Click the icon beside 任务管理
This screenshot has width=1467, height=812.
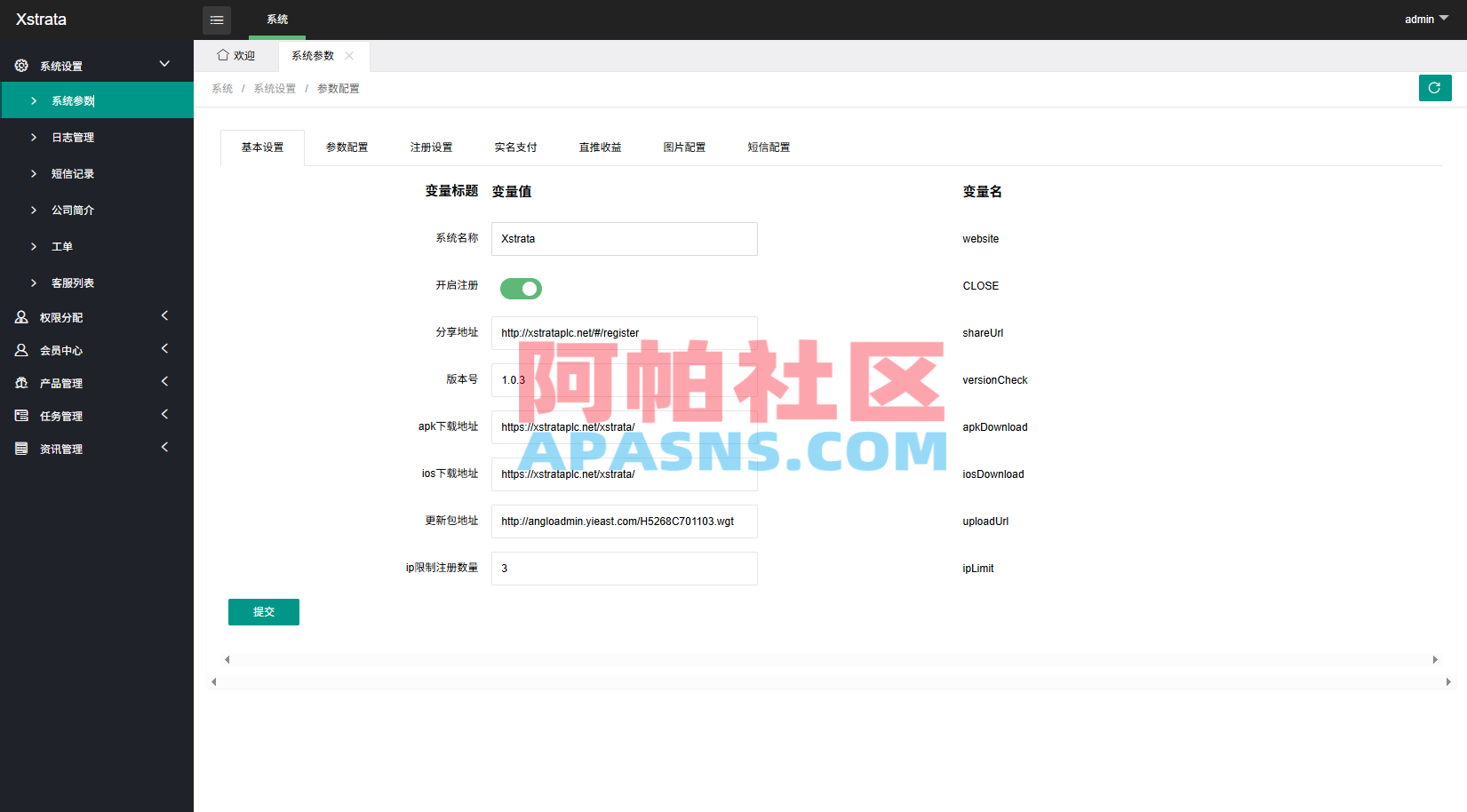[21, 416]
